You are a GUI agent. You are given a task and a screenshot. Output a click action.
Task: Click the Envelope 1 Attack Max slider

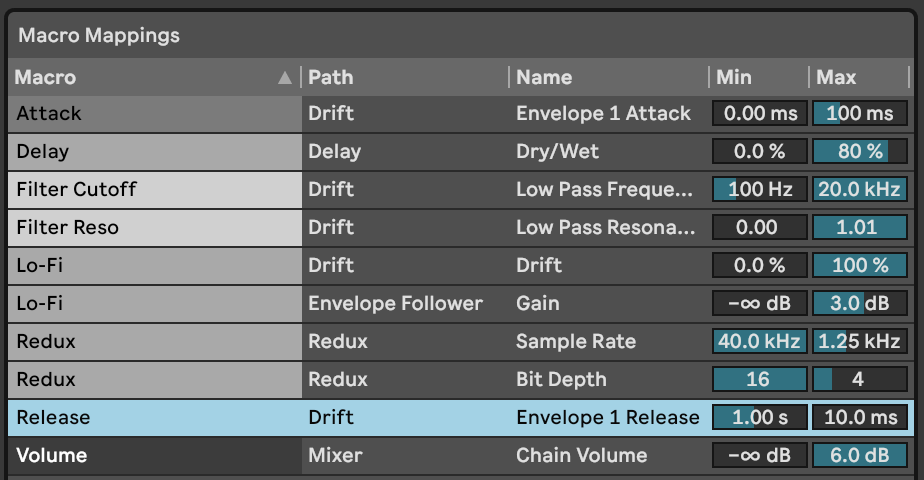coord(860,114)
